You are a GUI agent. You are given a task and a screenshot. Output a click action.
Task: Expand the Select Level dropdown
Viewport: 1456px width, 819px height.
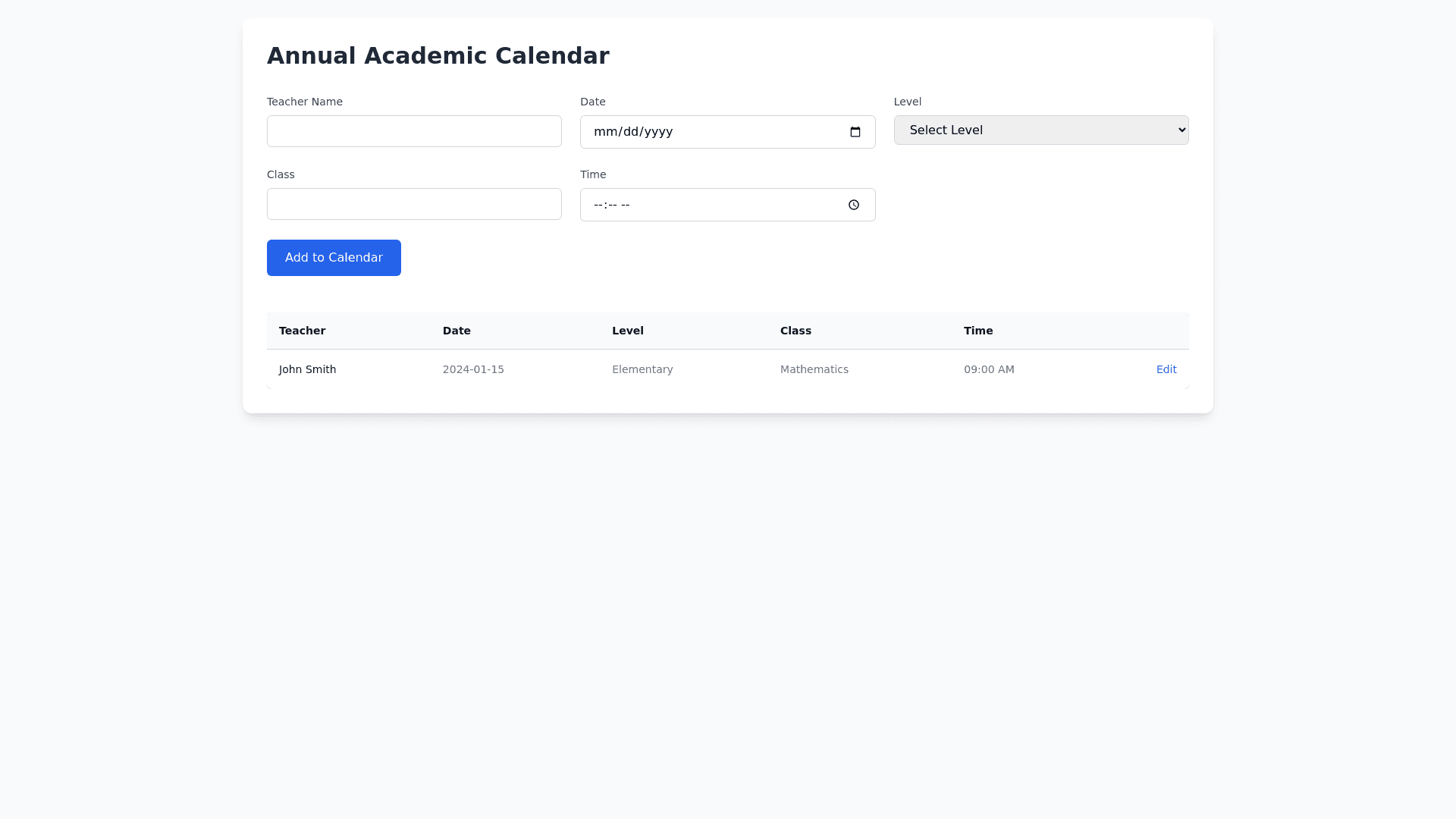1040,130
